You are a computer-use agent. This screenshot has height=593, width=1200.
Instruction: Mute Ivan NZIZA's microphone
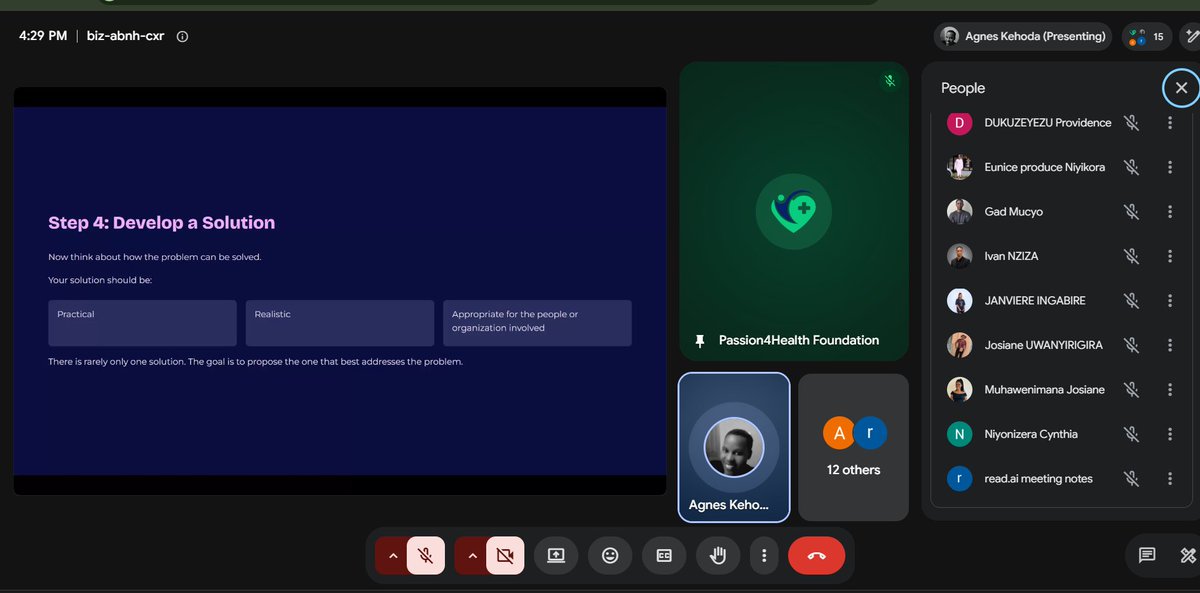coord(1131,256)
